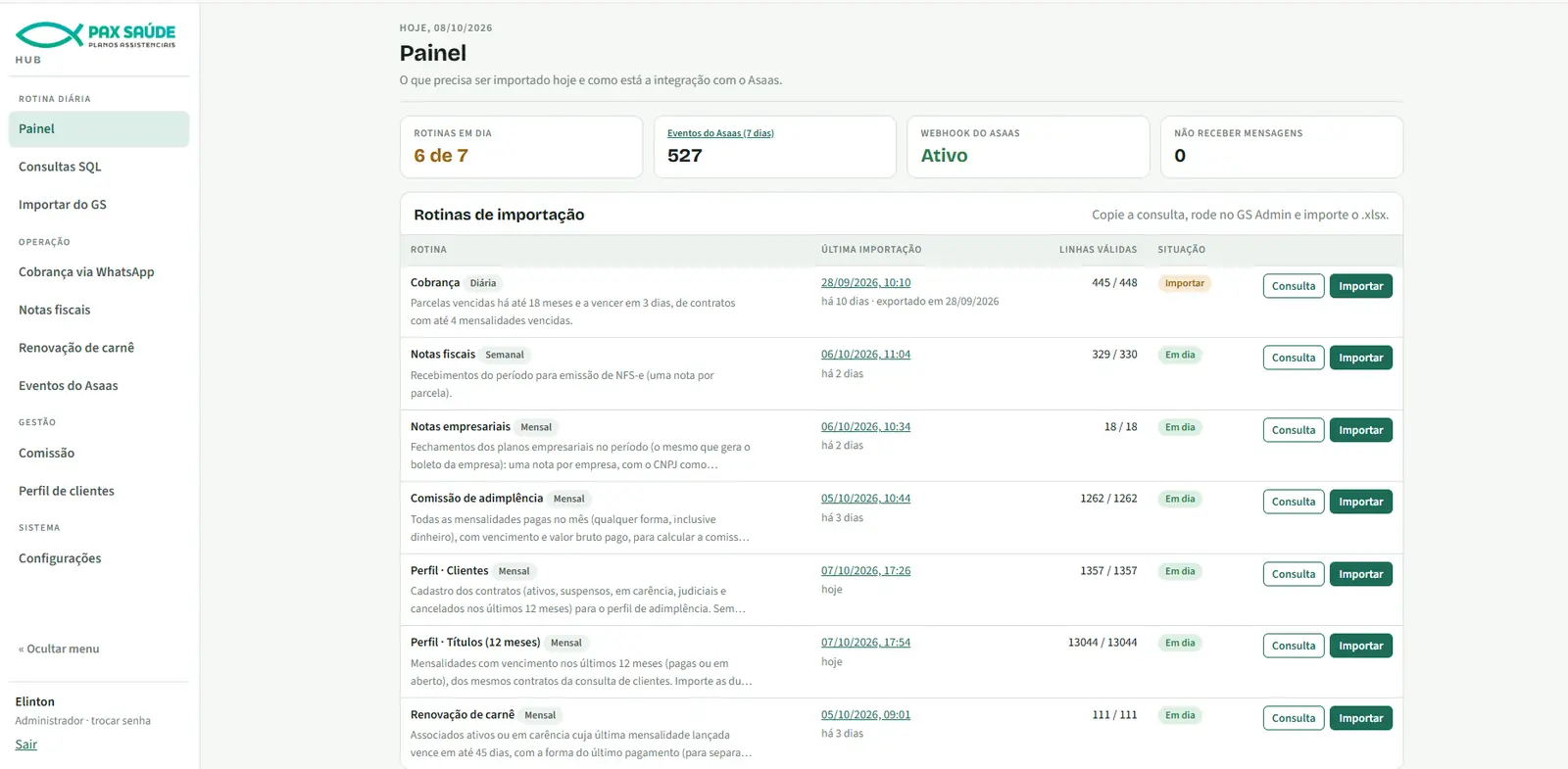Image resolution: width=1568 pixels, height=769 pixels.
Task: Click Importar for Comissão de adimplência
Action: [1361, 502]
